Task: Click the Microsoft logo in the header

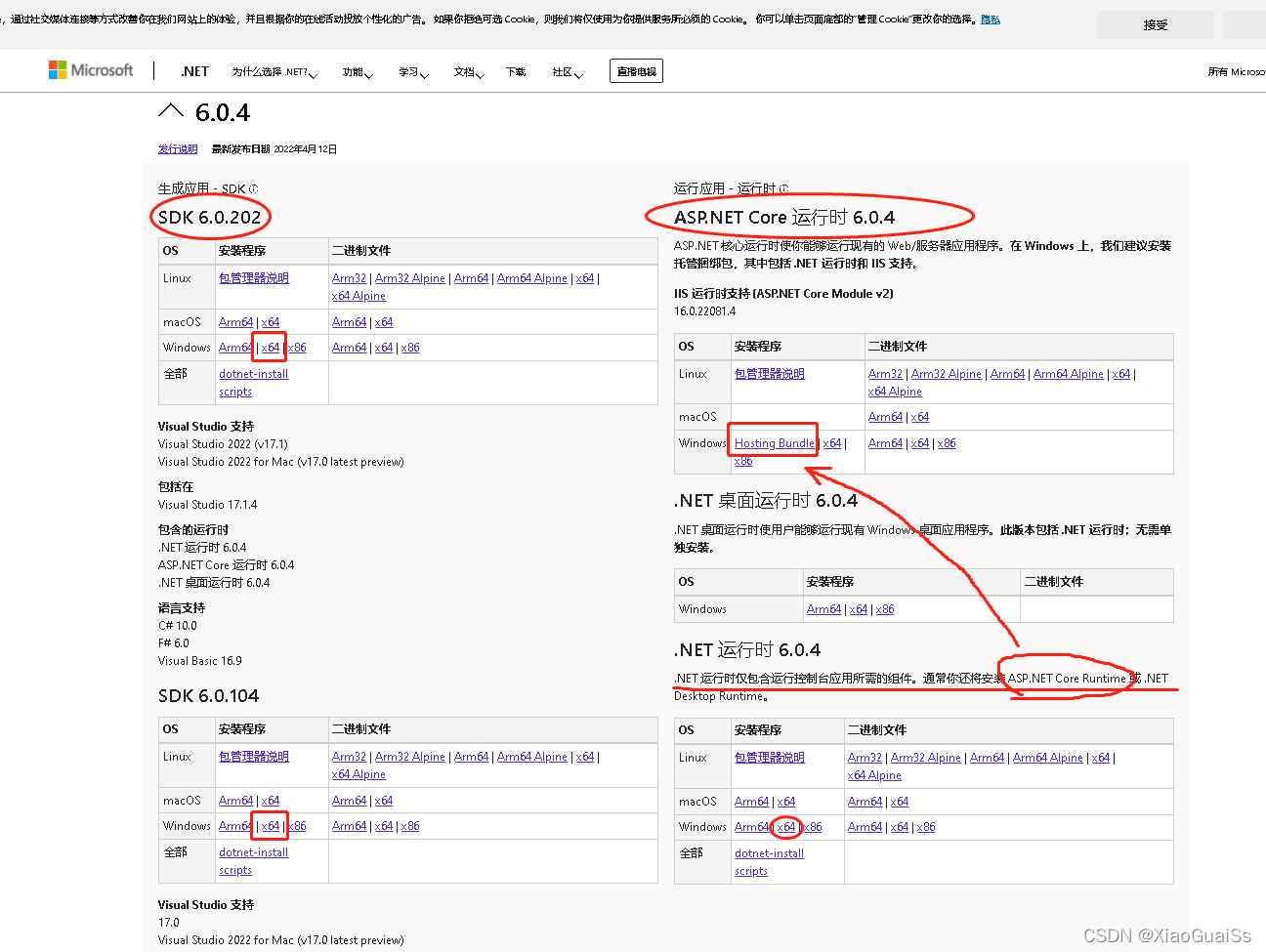Action: (91, 70)
